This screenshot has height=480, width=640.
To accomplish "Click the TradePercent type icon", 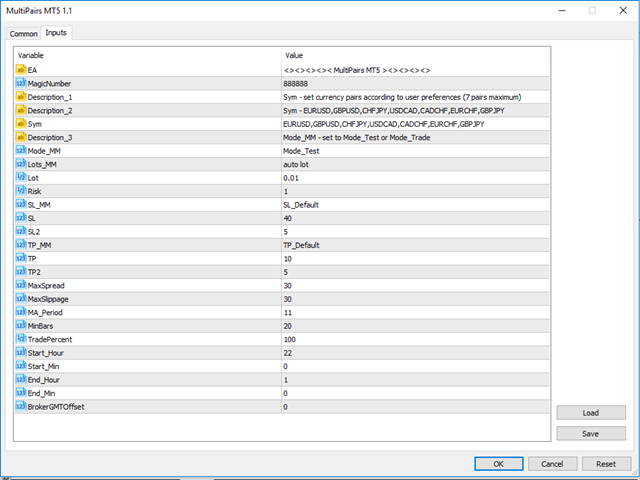I will 20,339.
